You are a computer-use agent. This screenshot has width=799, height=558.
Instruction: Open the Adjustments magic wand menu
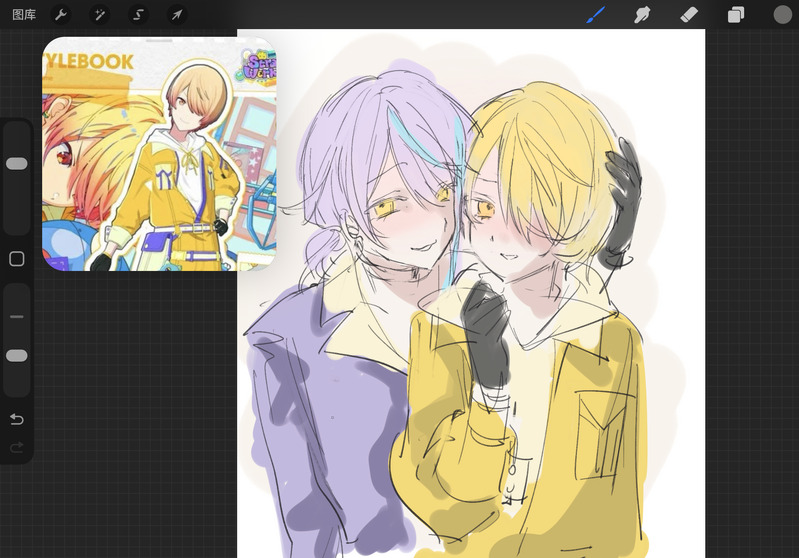coord(99,15)
